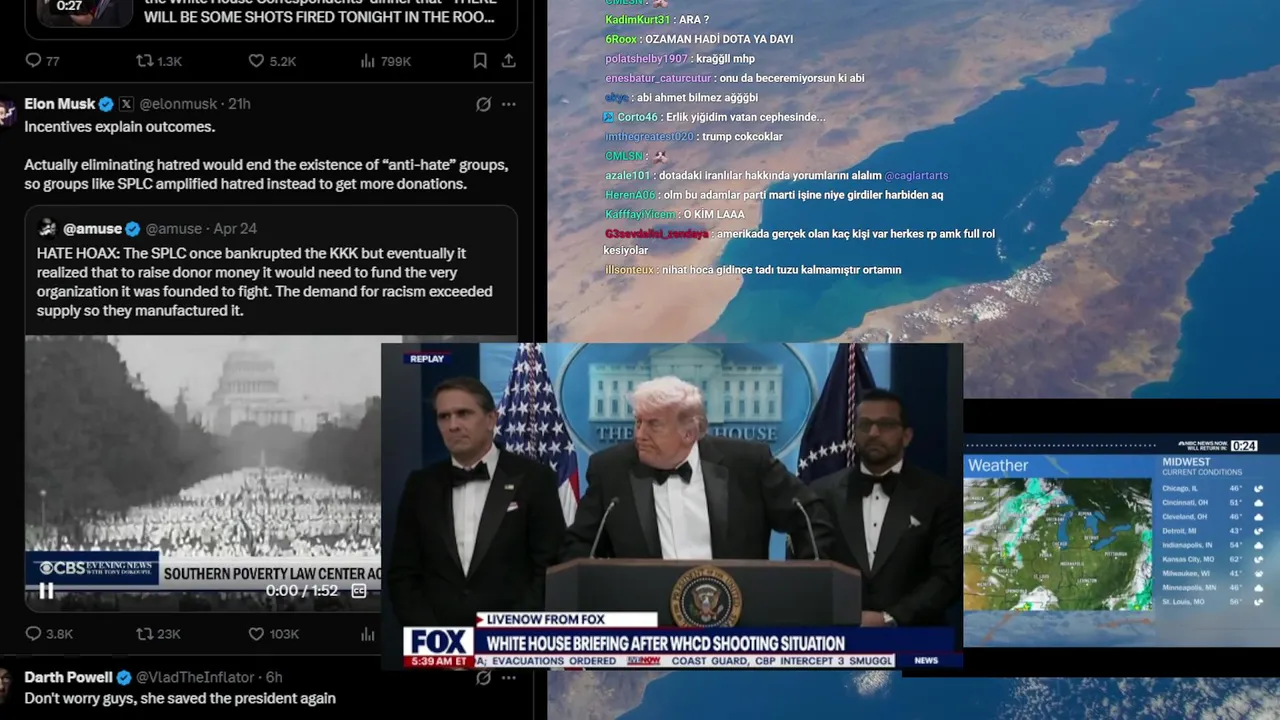1280x720 pixels.
Task: Click the Weather title in the weather widget
Action: [x=998, y=465]
